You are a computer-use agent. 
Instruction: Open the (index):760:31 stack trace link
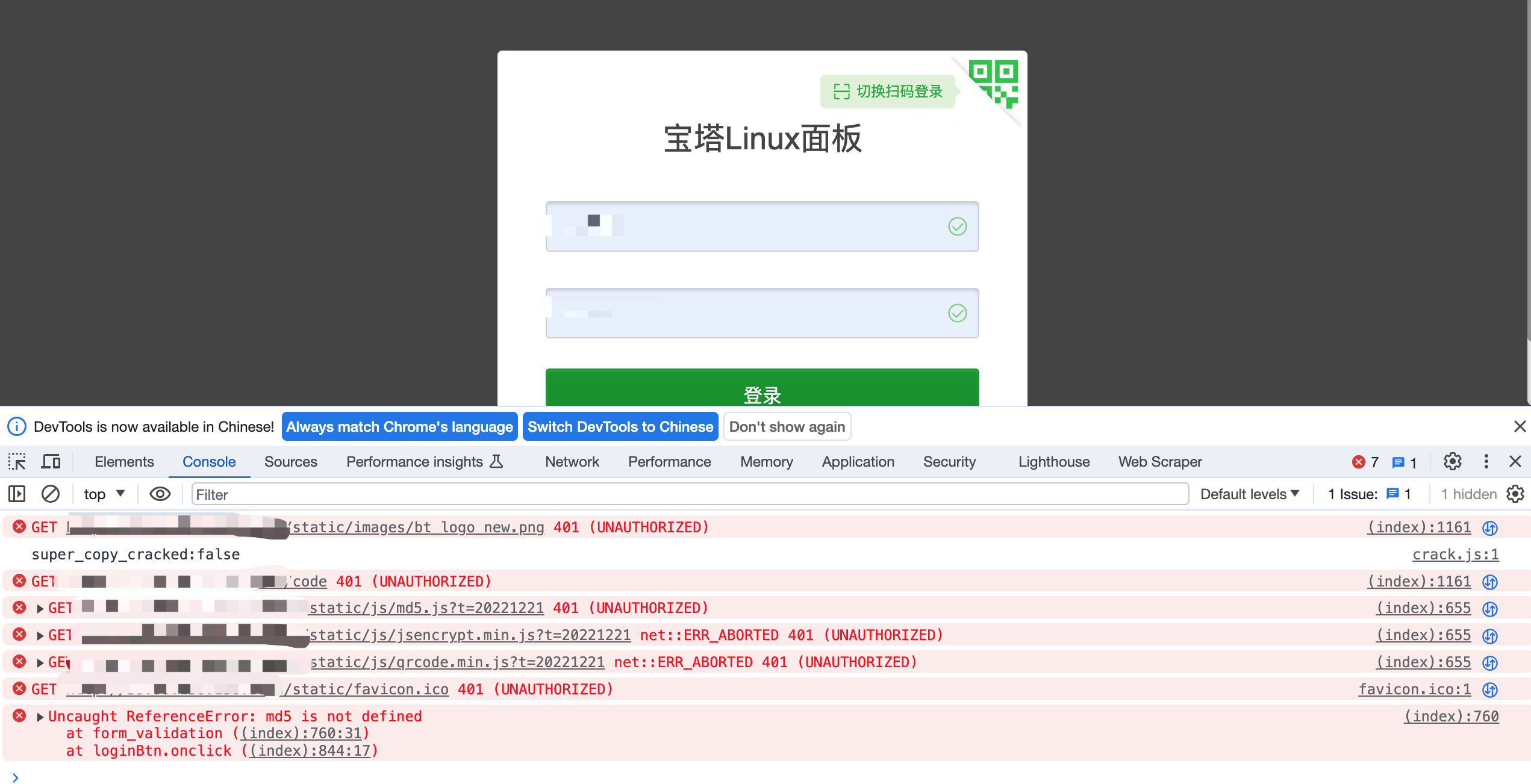click(x=301, y=733)
